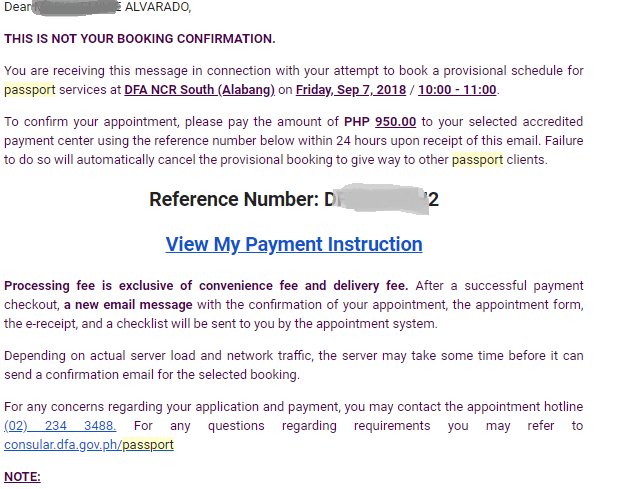Image resolution: width=618 pixels, height=489 pixels.
Task: Click the underlined DFA NCR South (Alabang) text
Action: click(199, 90)
